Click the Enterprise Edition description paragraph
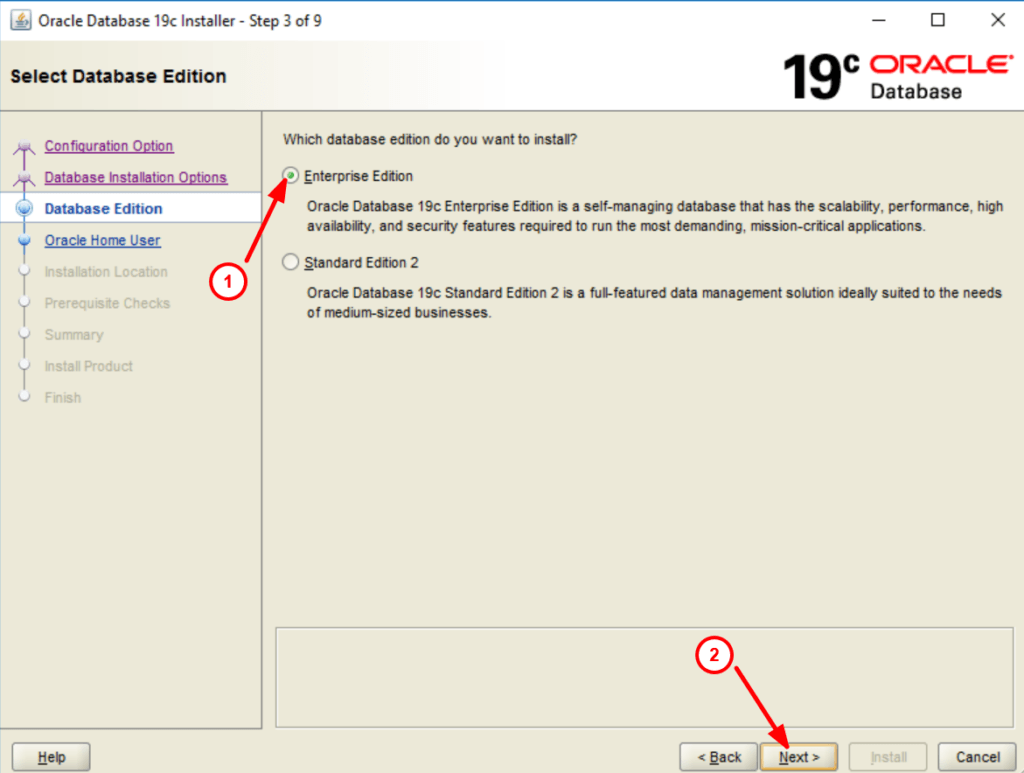The height and width of the screenshot is (773, 1024). pos(655,216)
